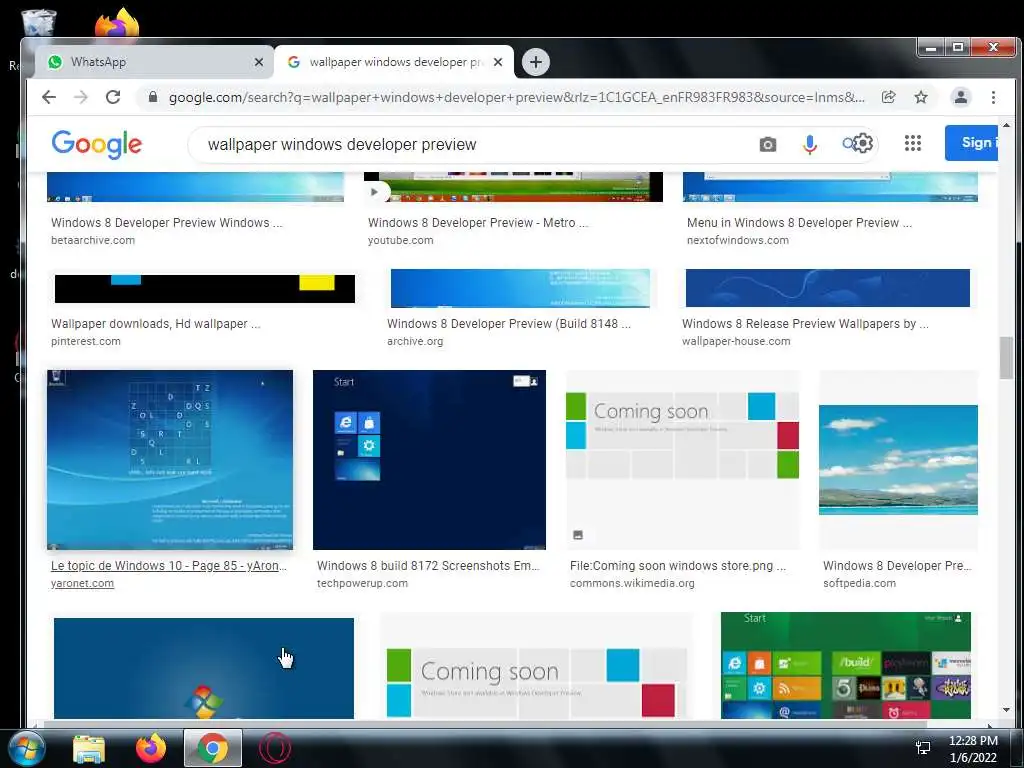Play the youtube Metro video thumbnail
This screenshot has height=768, width=1024.
click(513, 187)
